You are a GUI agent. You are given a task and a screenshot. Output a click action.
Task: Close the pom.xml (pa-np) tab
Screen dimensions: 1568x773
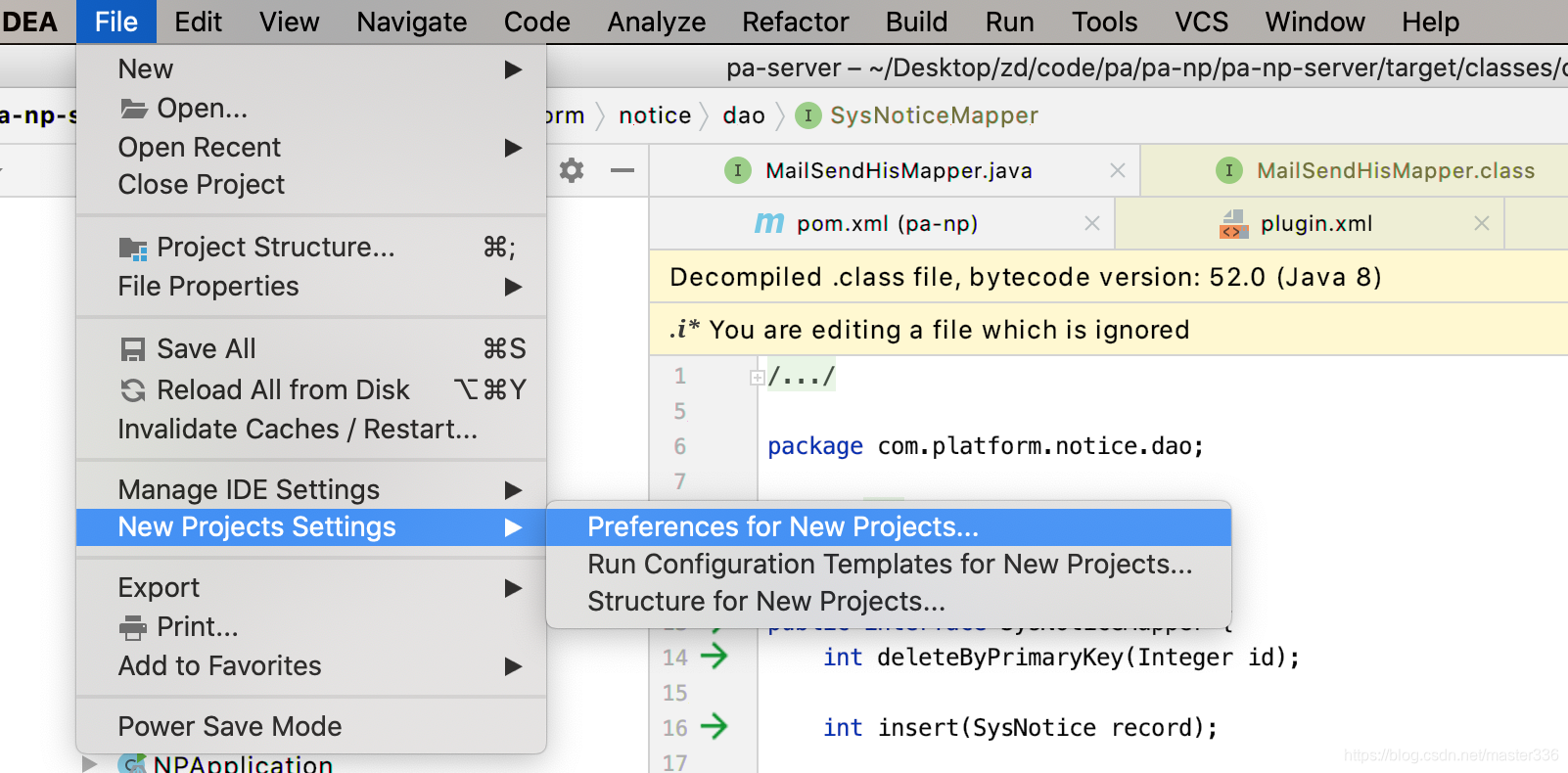tap(1092, 224)
